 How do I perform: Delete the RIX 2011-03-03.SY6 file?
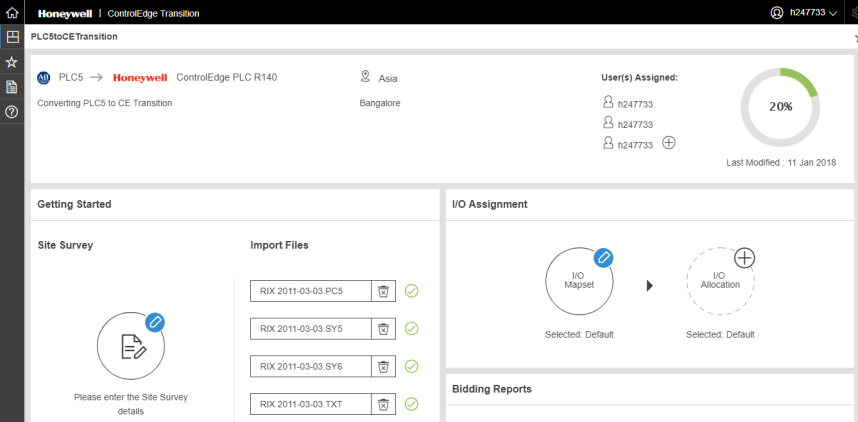tap(384, 366)
